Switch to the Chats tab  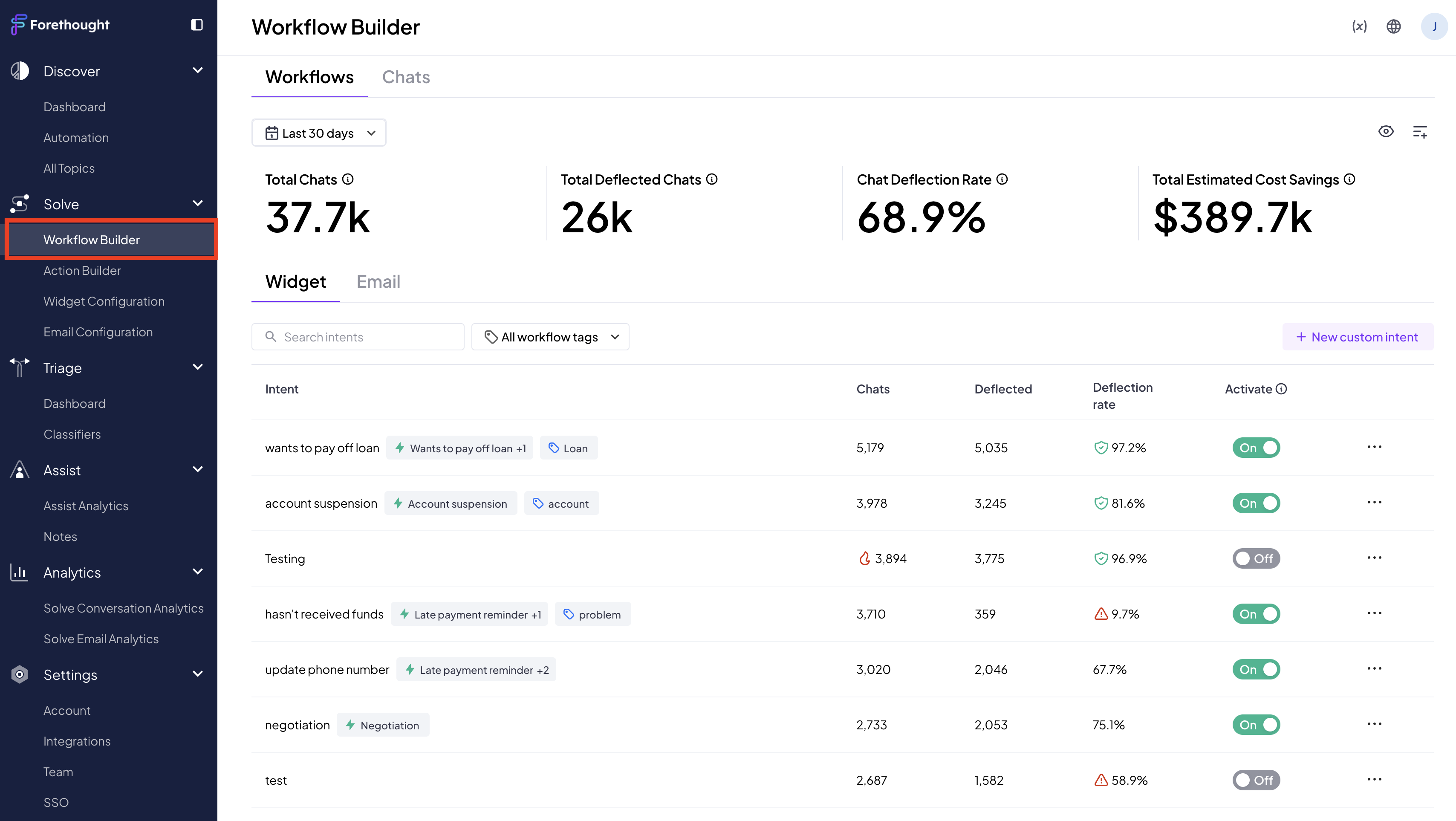point(406,77)
